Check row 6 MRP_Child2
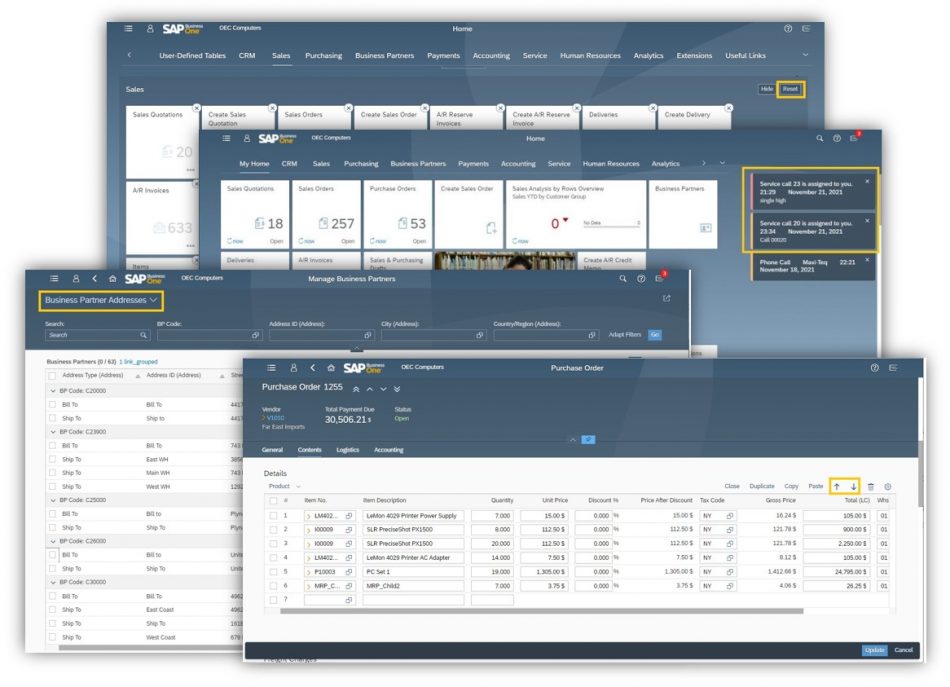Image resolution: width=950 pixels, height=687 pixels. (273, 586)
